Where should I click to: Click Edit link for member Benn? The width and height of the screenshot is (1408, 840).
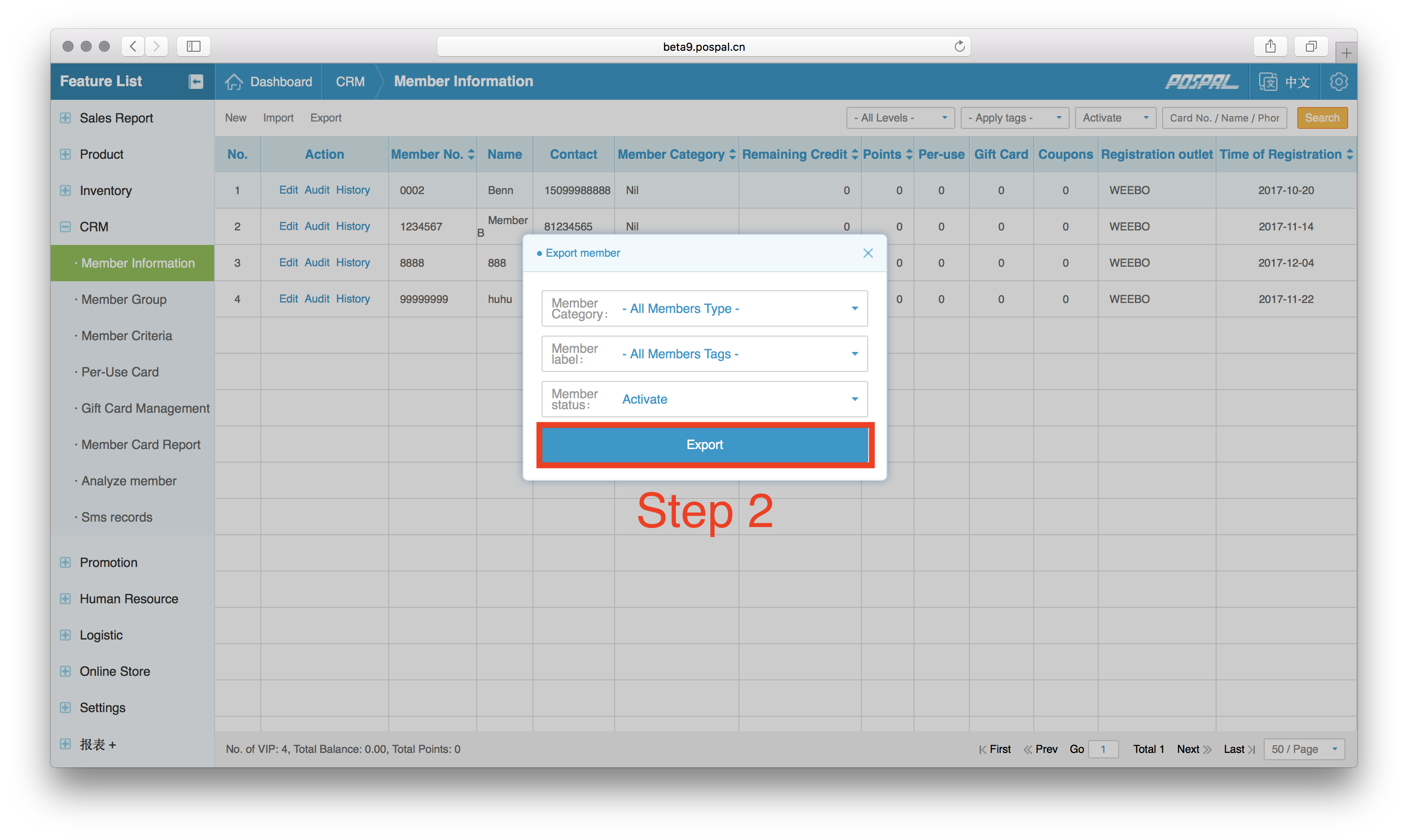click(288, 190)
